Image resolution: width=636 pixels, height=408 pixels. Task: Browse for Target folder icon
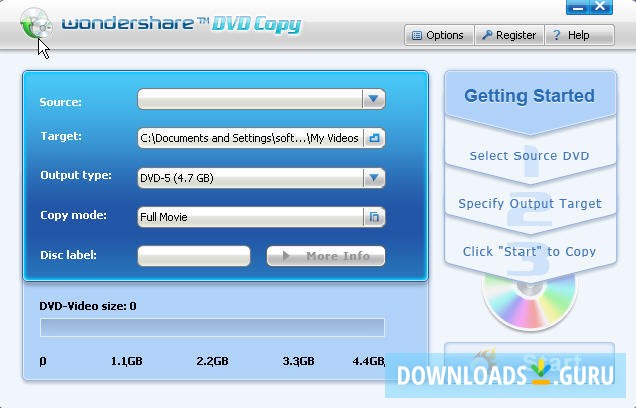pyautogui.click(x=374, y=138)
